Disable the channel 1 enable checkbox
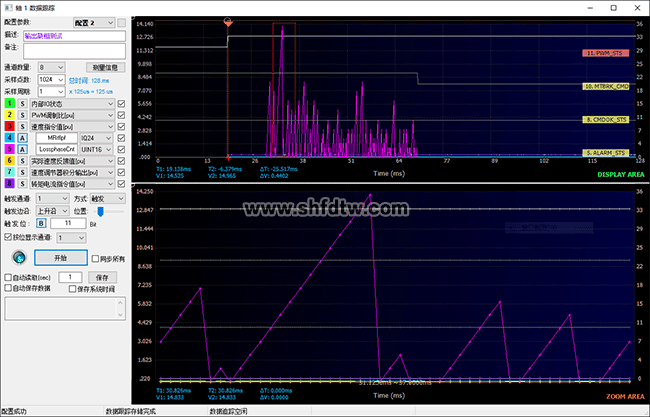The height and width of the screenshot is (417, 650). (x=122, y=103)
